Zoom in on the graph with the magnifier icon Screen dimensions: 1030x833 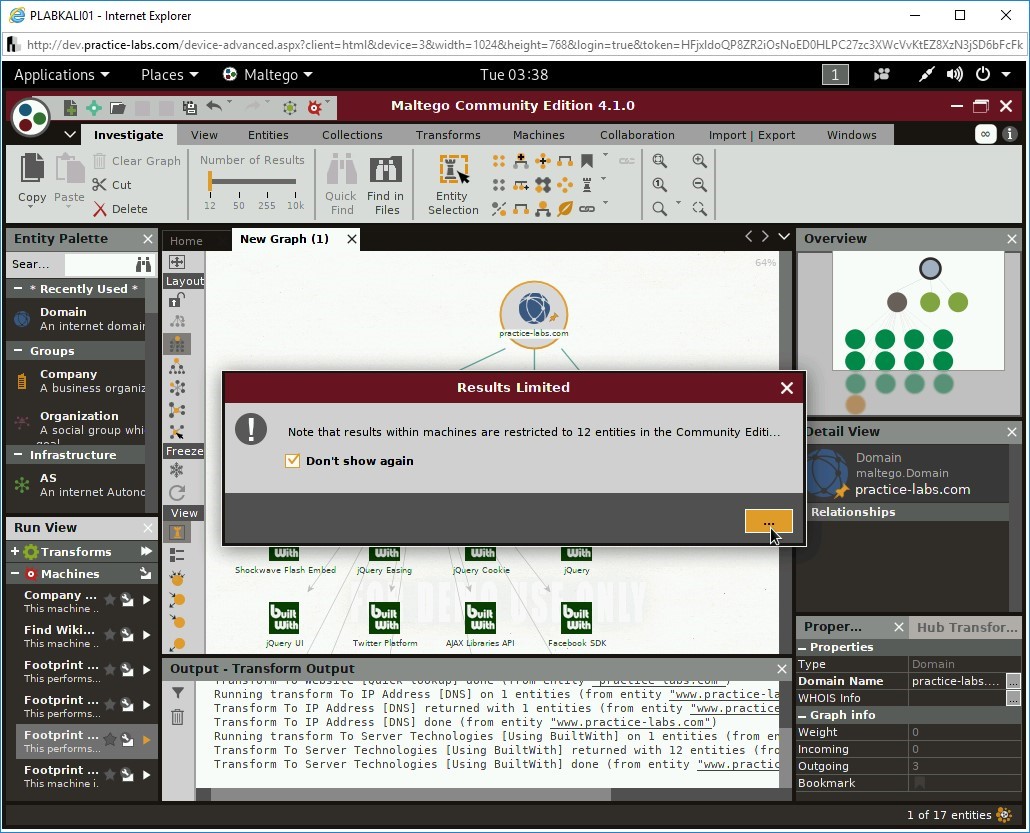coord(699,160)
